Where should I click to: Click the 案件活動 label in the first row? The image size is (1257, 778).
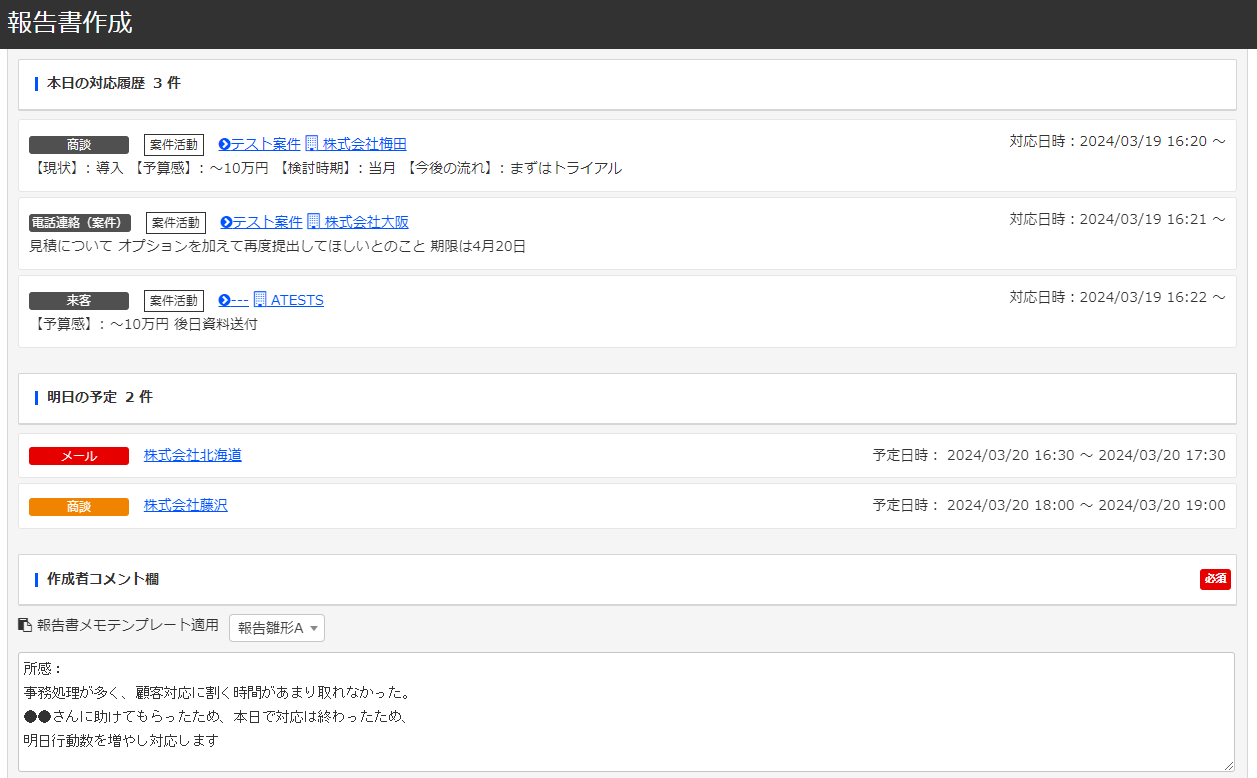[x=174, y=143]
